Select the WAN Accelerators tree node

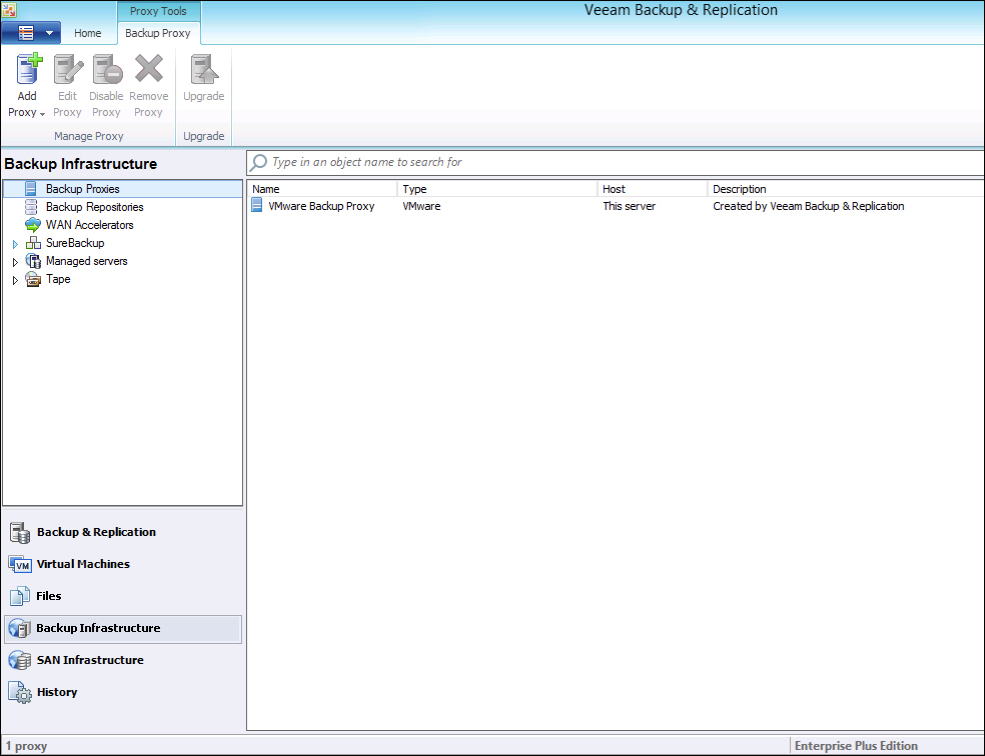point(89,225)
